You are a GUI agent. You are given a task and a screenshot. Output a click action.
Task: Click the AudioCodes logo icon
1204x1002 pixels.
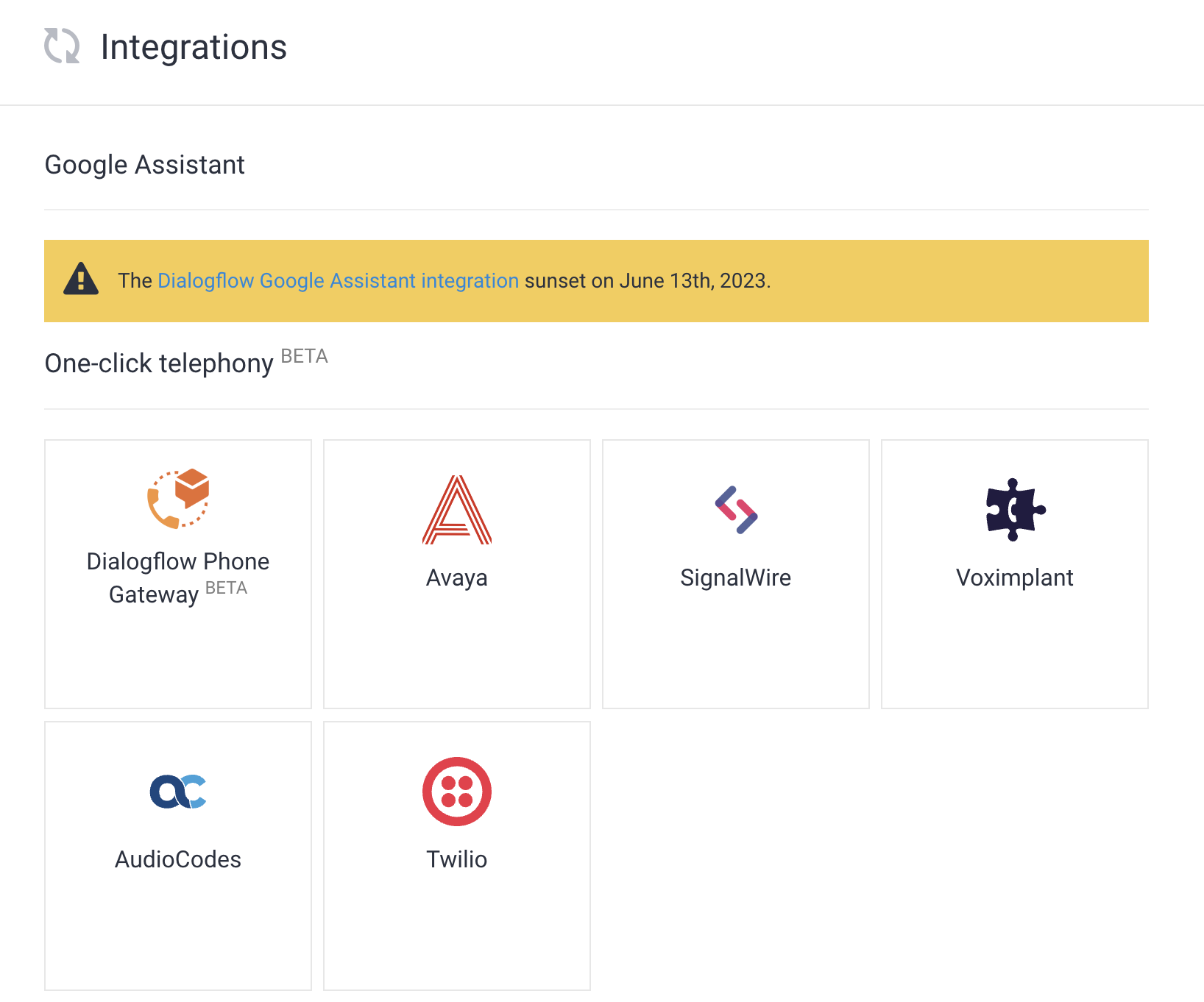coord(177,792)
